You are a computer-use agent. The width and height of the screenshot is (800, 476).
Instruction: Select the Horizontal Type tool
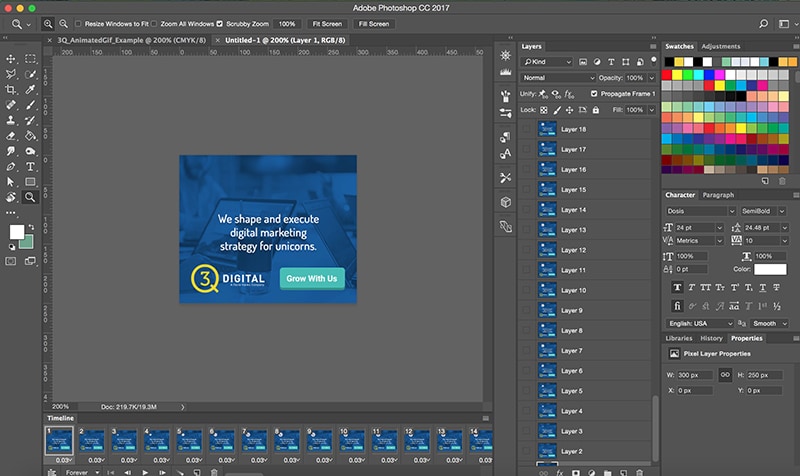click(31, 166)
